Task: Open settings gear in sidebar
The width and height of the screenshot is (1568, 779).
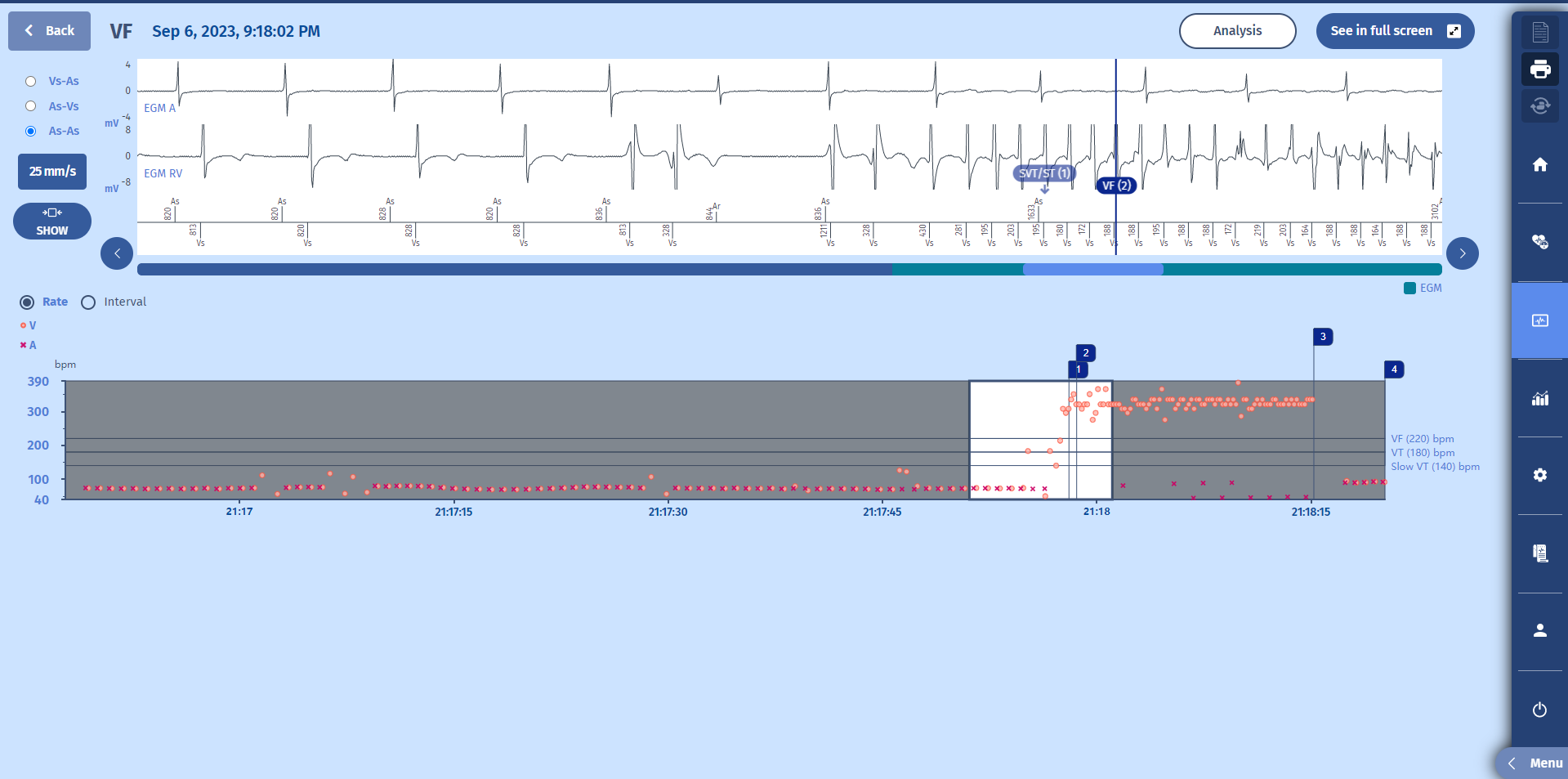Action: click(1539, 475)
